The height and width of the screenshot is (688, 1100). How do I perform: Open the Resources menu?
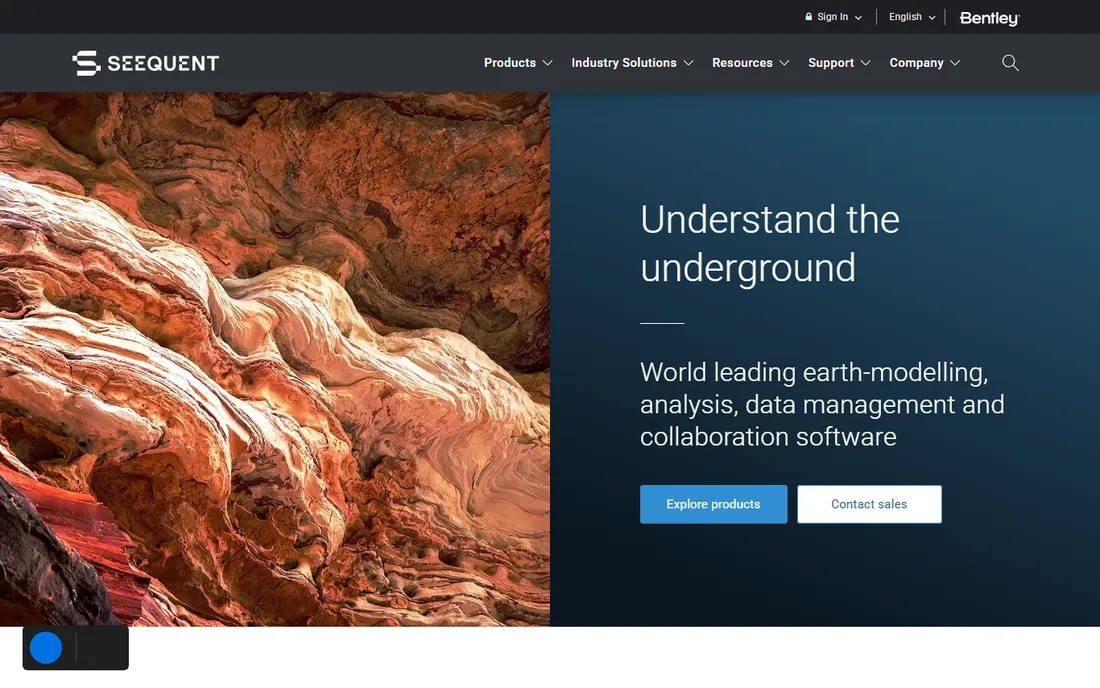(x=742, y=63)
